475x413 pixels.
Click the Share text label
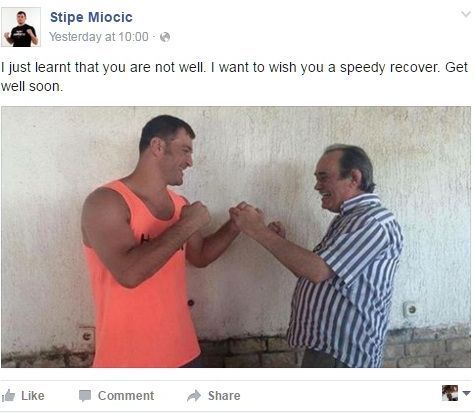(x=224, y=396)
